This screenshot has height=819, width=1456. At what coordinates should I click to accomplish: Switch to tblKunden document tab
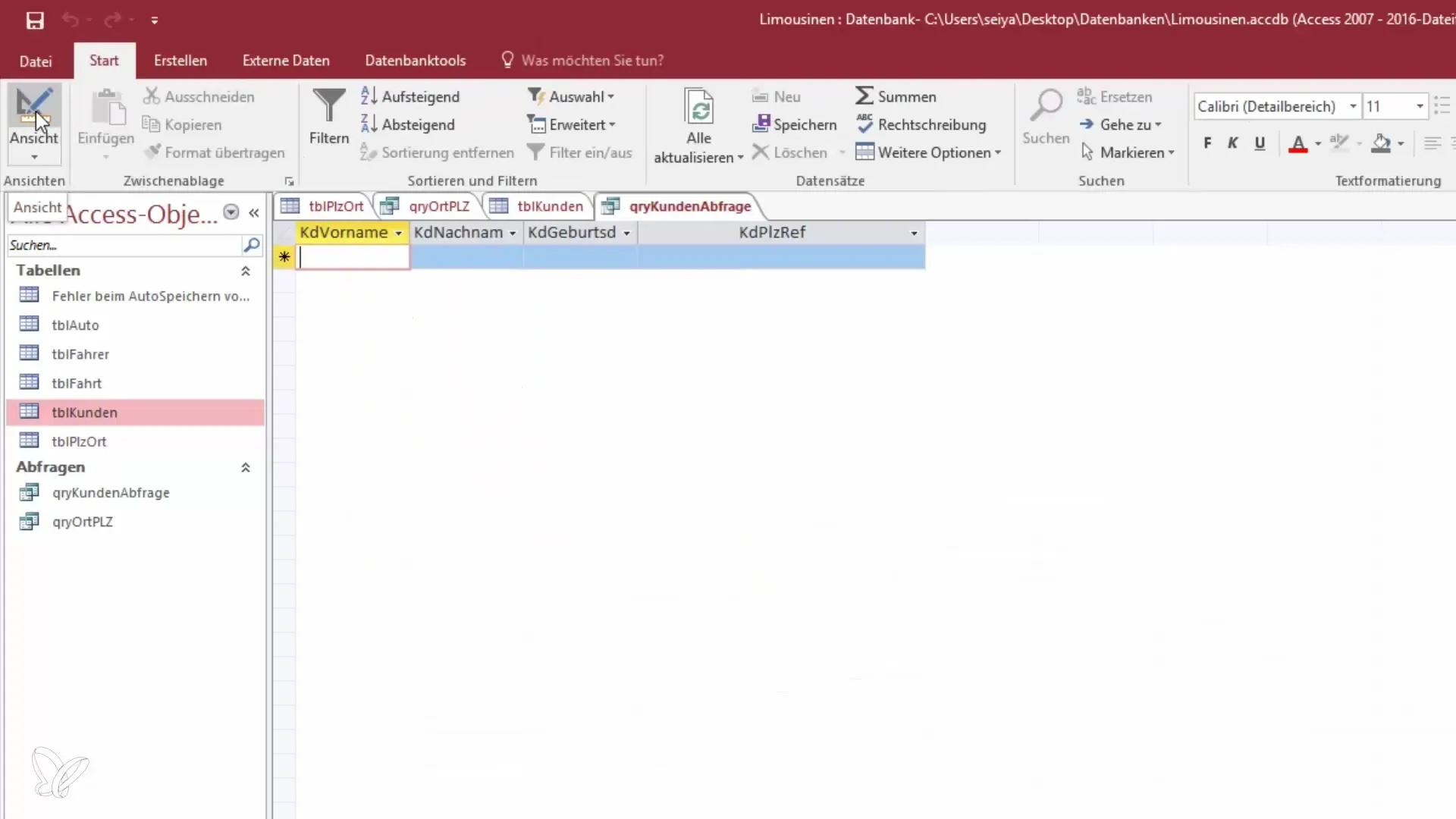point(538,206)
